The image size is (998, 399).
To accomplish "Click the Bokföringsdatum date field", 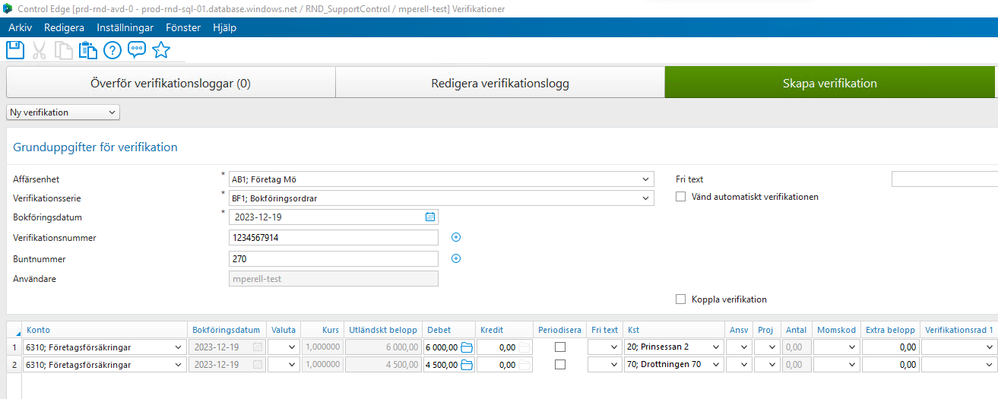I will (334, 217).
